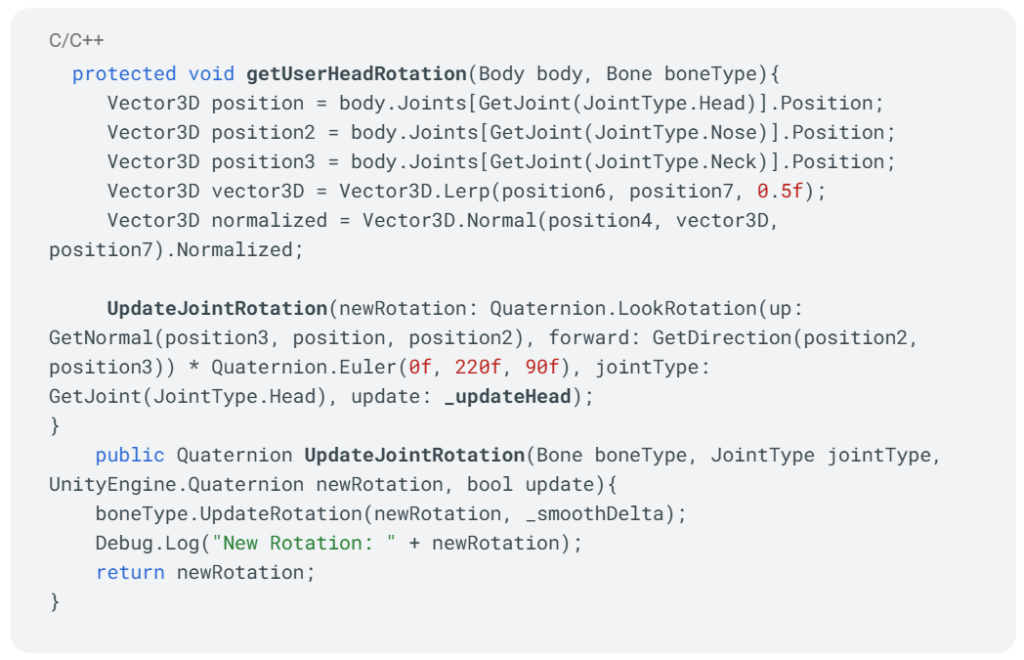
Task: Click the Vector3D.Lerp call
Action: pyautogui.click(x=414, y=191)
